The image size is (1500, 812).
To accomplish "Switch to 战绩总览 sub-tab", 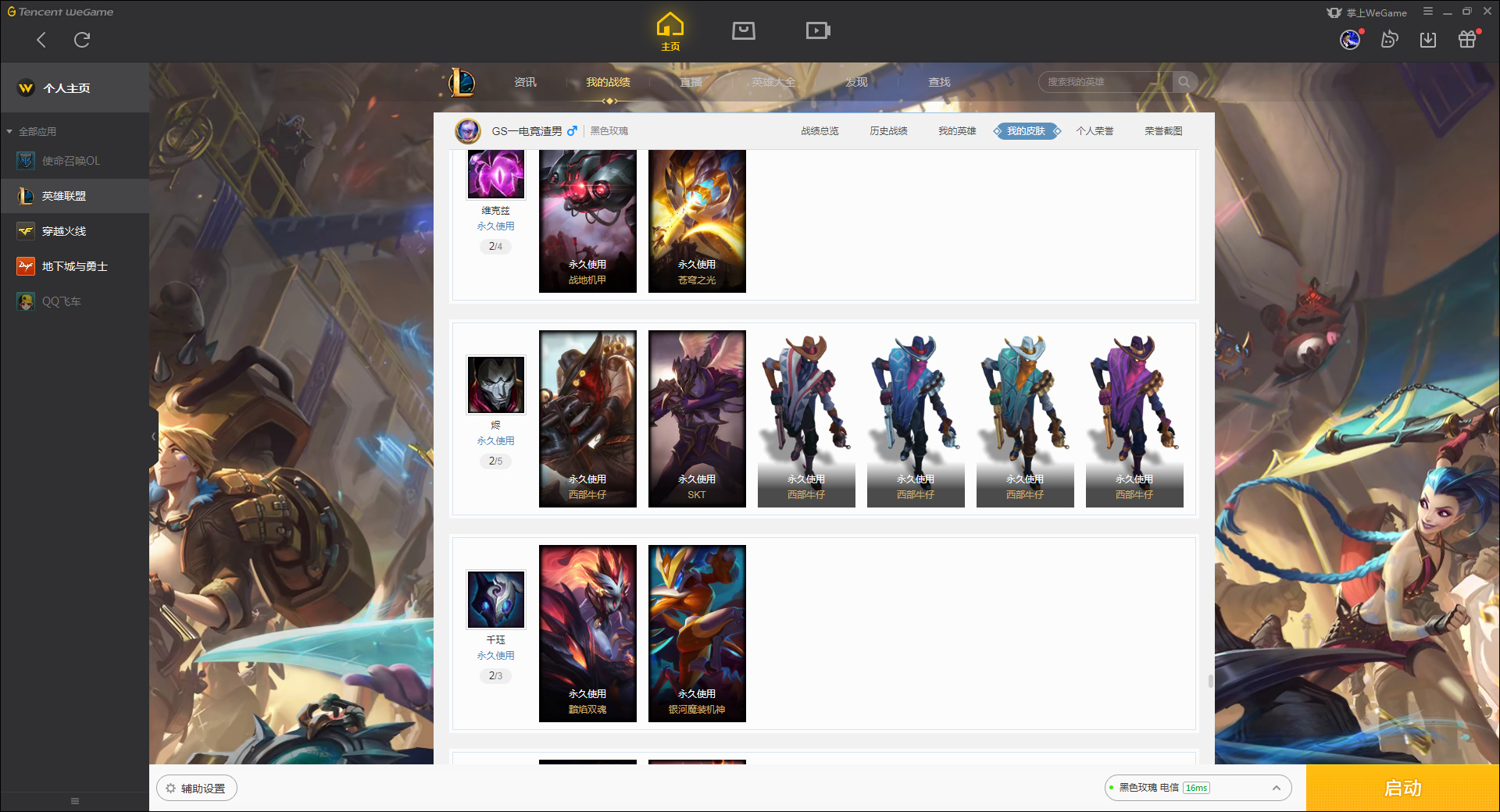I will (820, 131).
